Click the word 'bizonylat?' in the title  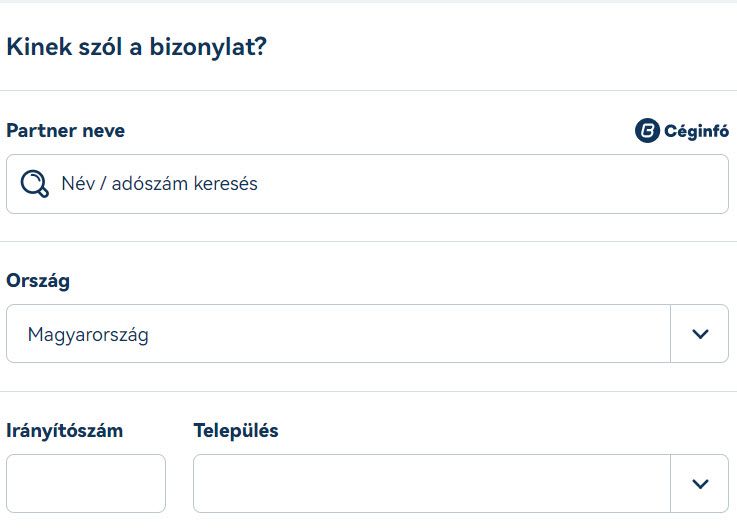tap(208, 47)
